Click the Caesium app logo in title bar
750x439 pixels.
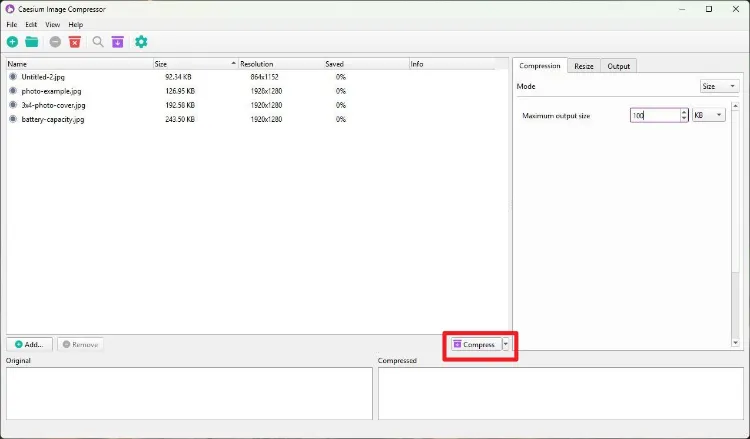point(10,9)
